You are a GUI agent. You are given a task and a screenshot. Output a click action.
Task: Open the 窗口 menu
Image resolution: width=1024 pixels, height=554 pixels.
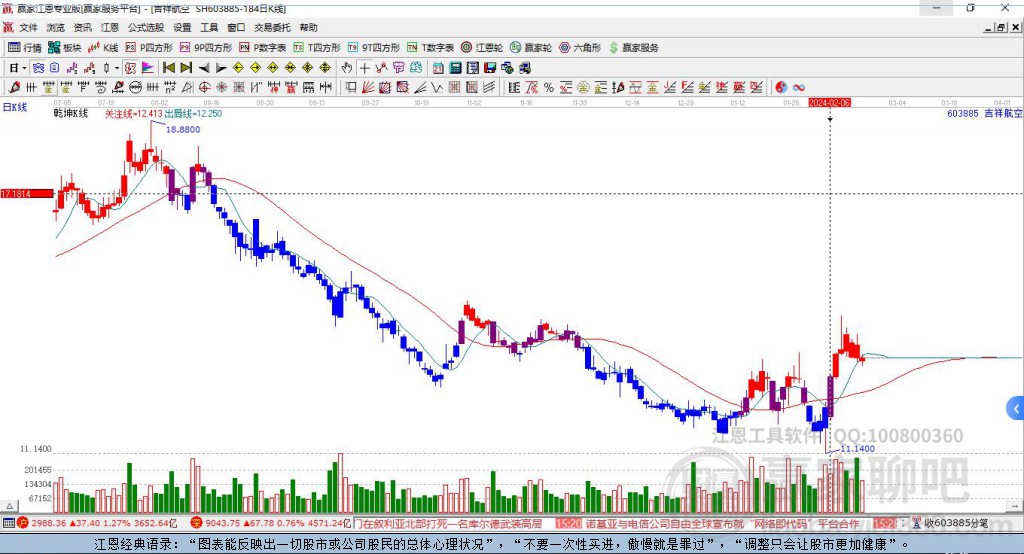click(x=236, y=27)
